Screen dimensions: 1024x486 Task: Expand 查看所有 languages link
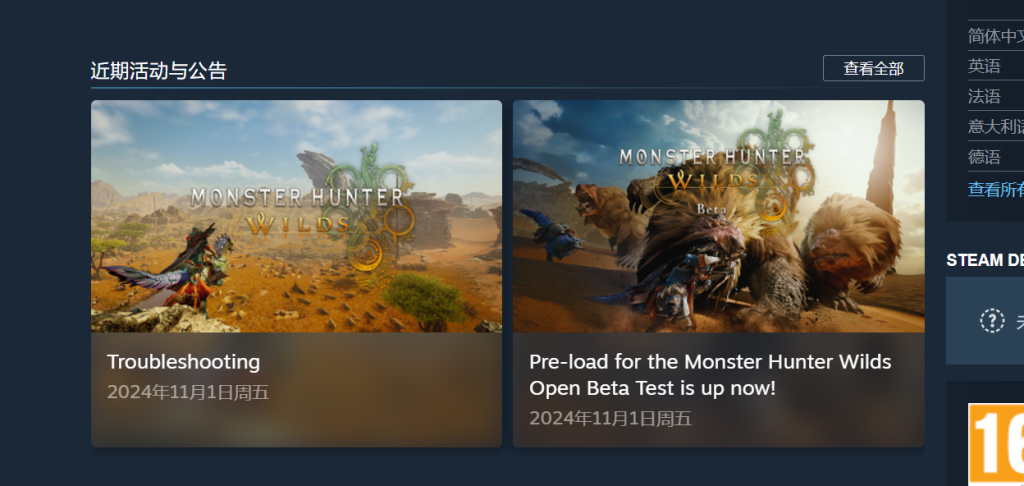pos(996,189)
